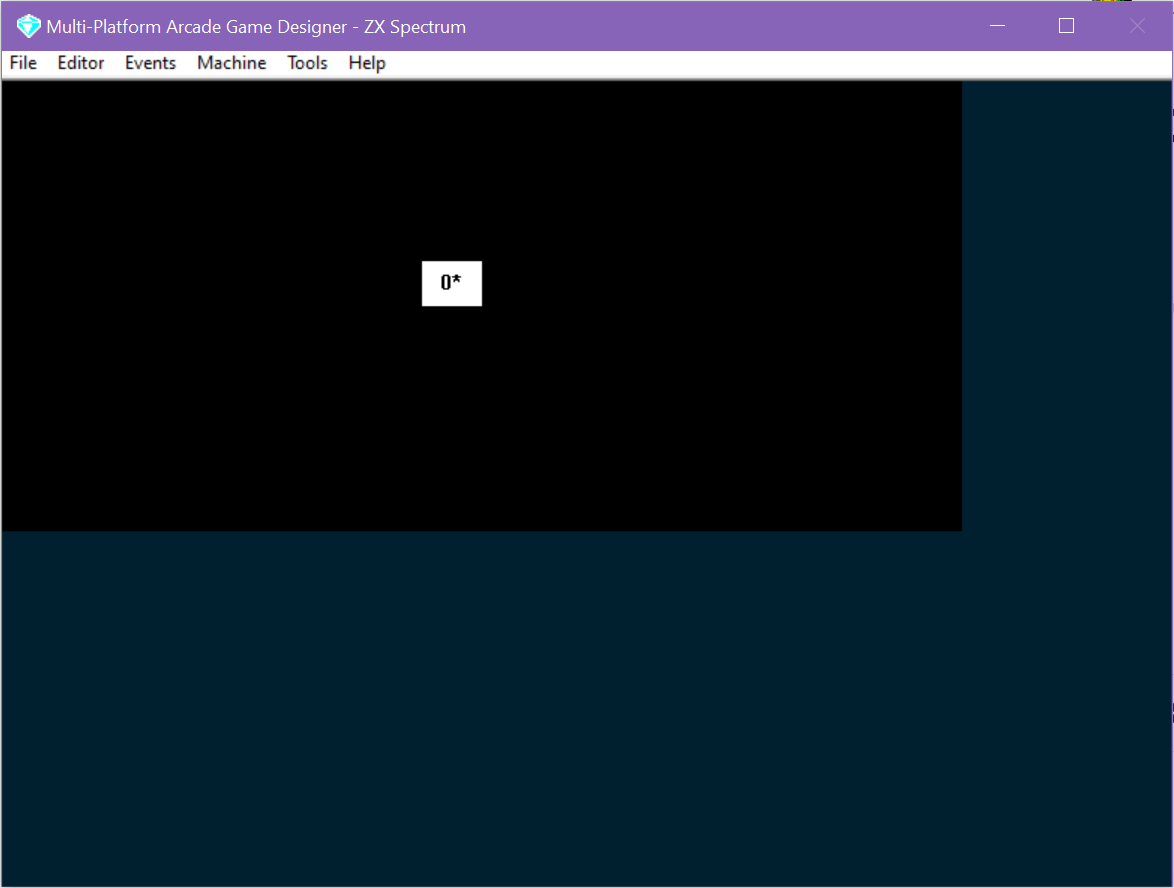This screenshot has height=888, width=1174.
Task: Open the File menu
Action: [x=23, y=63]
